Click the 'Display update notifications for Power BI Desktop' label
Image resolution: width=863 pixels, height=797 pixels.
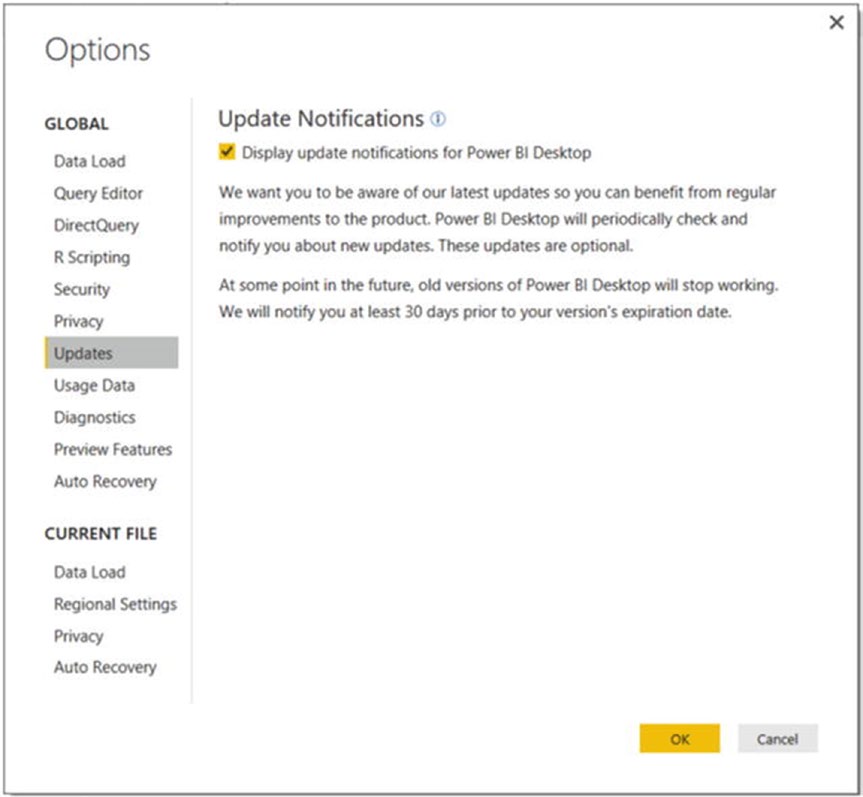pyautogui.click(x=417, y=152)
